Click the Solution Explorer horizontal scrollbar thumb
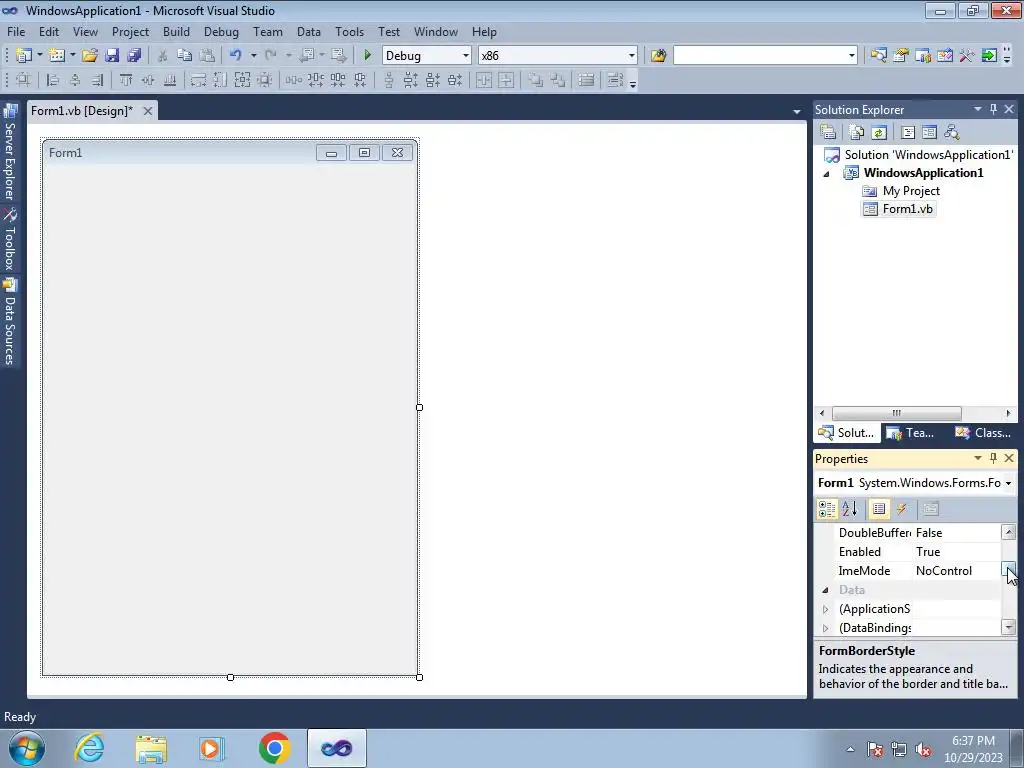 pyautogui.click(x=896, y=413)
